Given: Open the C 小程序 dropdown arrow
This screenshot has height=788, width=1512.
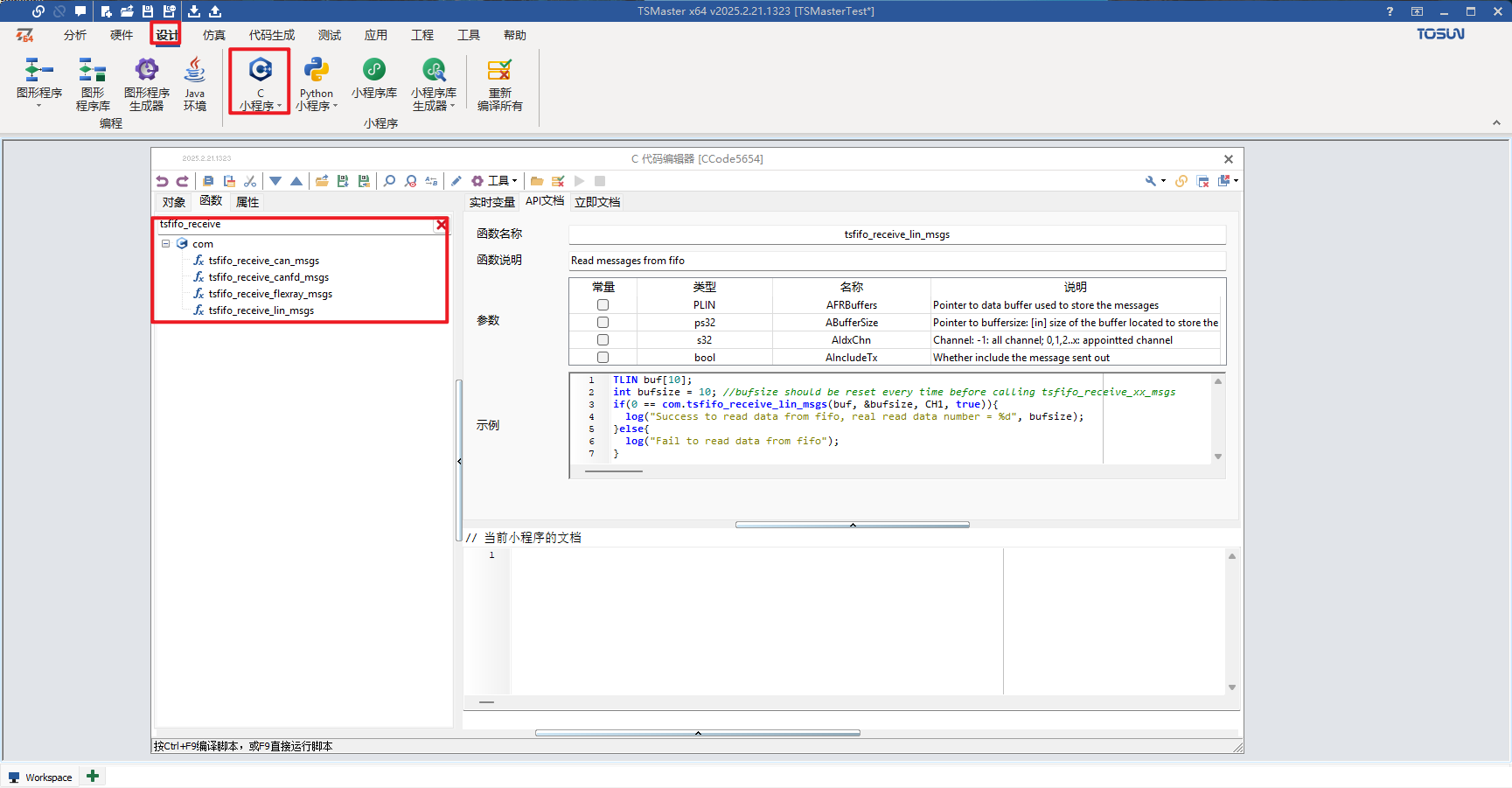Looking at the screenshot, I should pyautogui.click(x=279, y=107).
